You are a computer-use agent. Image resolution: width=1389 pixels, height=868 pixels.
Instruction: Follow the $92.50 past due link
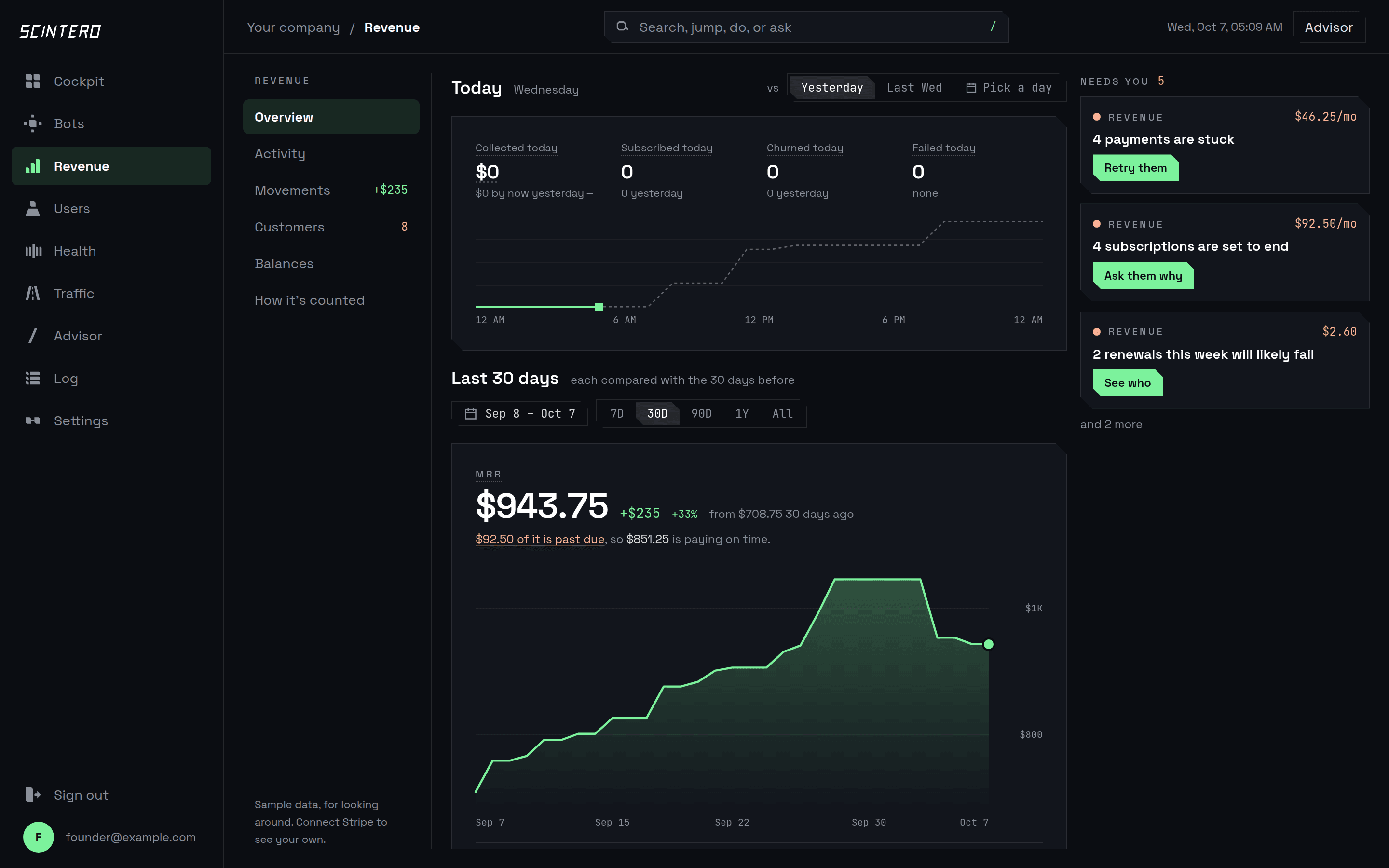pos(540,539)
